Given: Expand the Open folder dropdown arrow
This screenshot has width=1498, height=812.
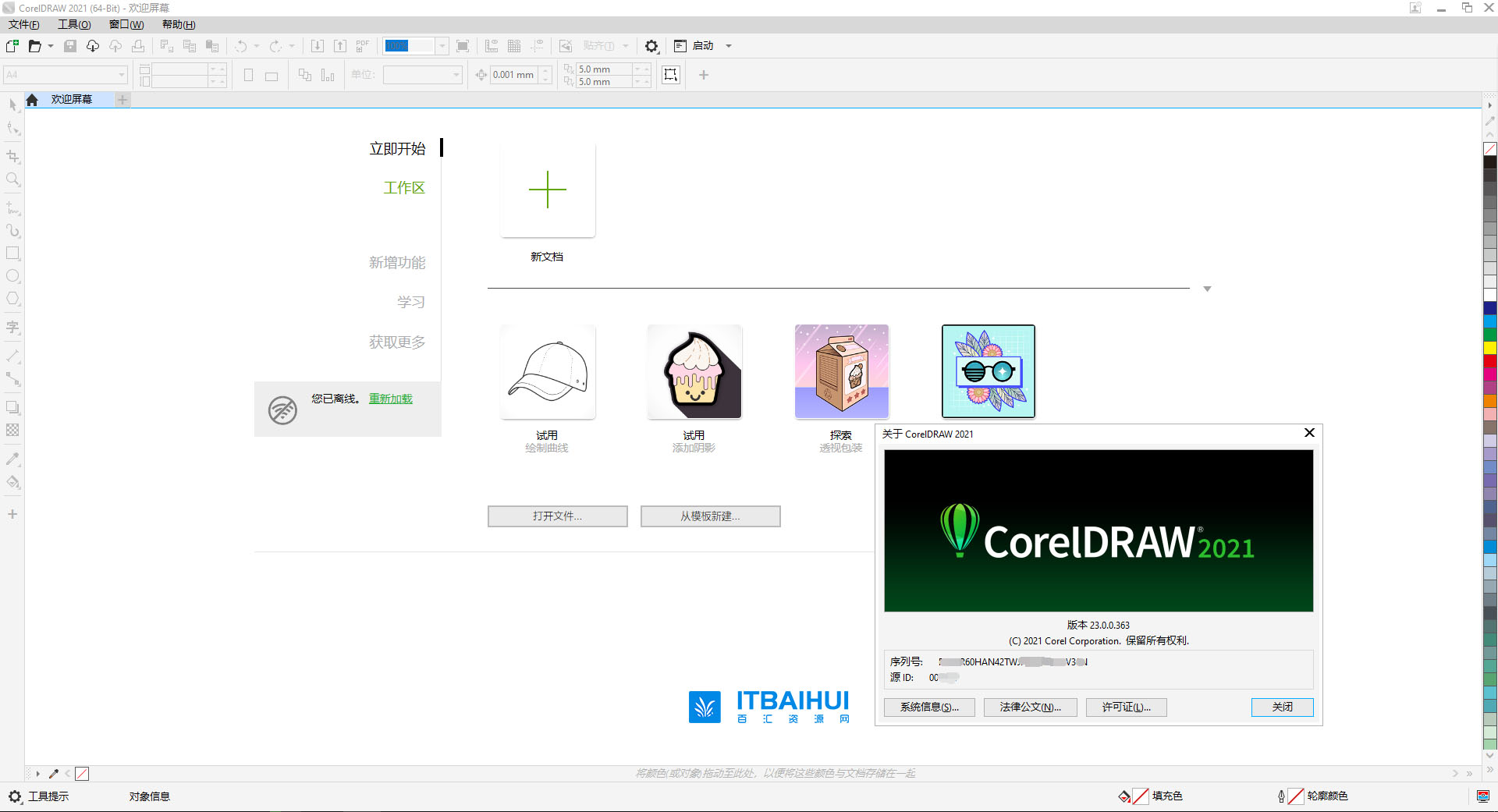Looking at the screenshot, I should [x=51, y=46].
